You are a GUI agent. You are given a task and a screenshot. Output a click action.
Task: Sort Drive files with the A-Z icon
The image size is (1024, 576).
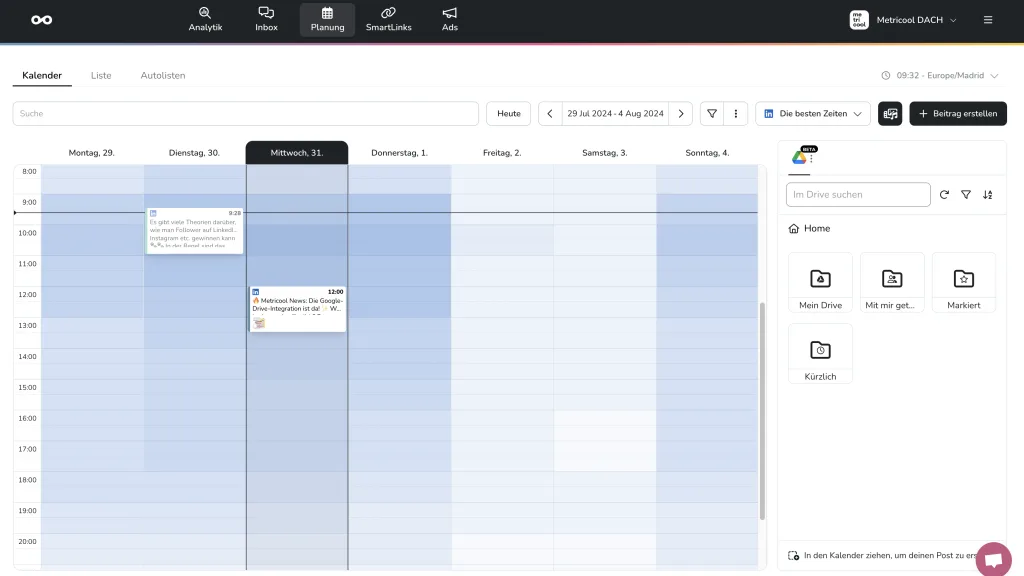click(988, 195)
